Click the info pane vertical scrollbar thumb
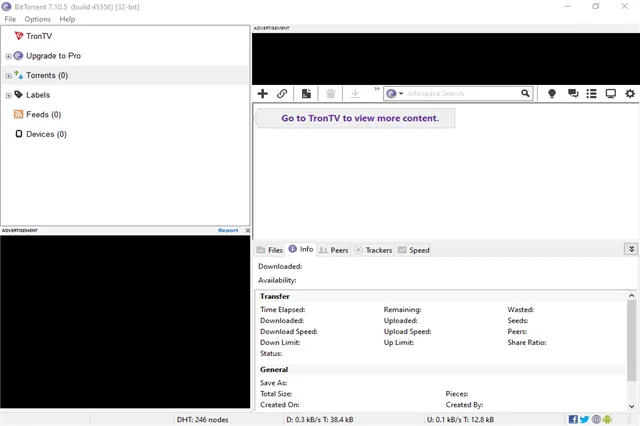640x426 pixels. click(631, 341)
